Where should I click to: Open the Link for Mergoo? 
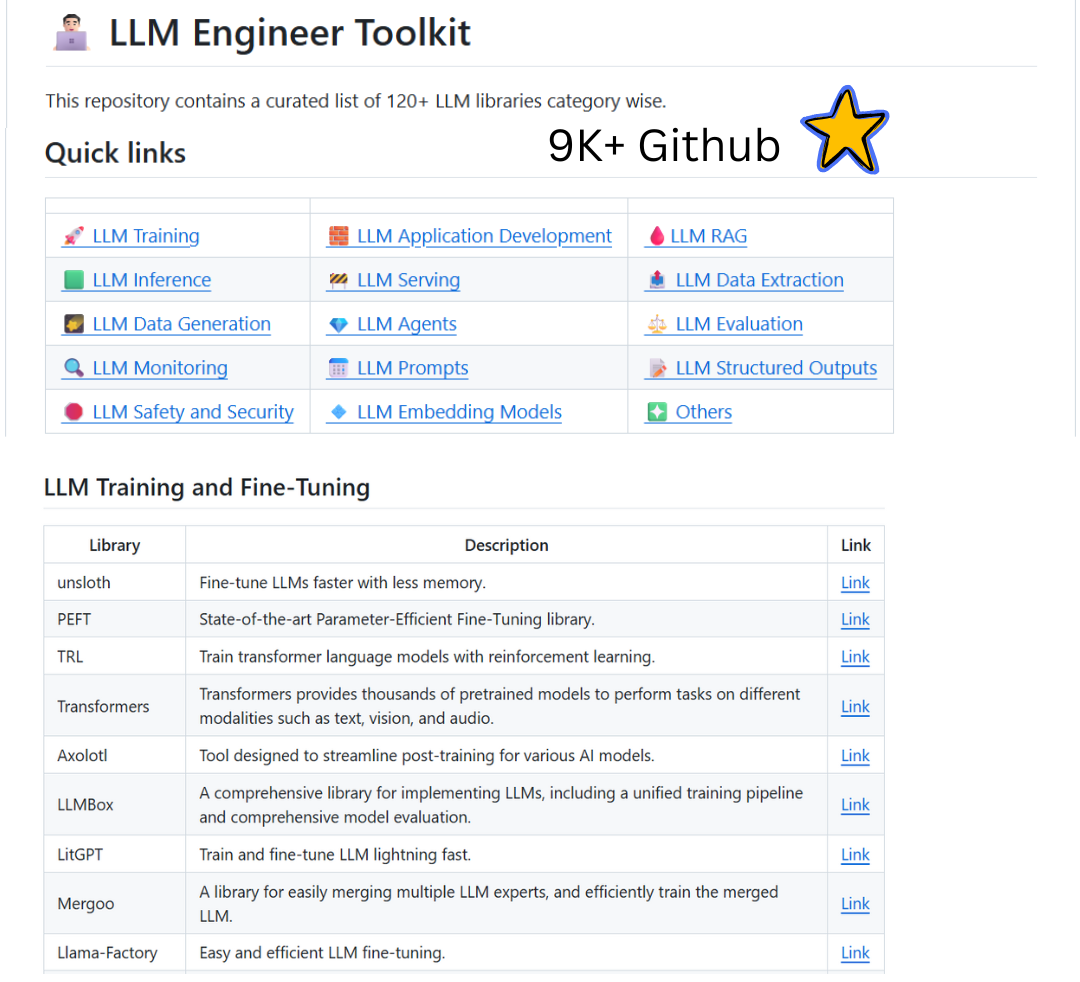tap(855, 904)
